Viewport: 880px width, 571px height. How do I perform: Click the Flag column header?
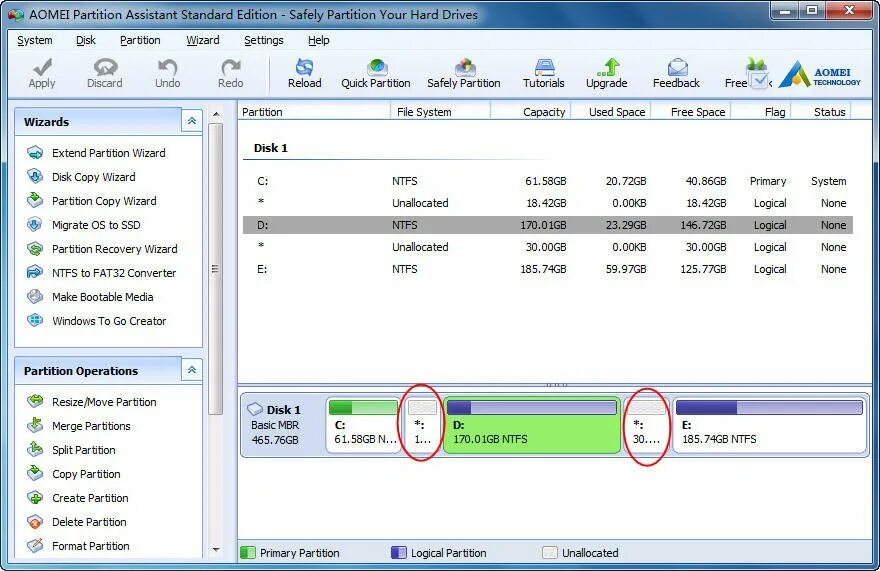(x=761, y=112)
